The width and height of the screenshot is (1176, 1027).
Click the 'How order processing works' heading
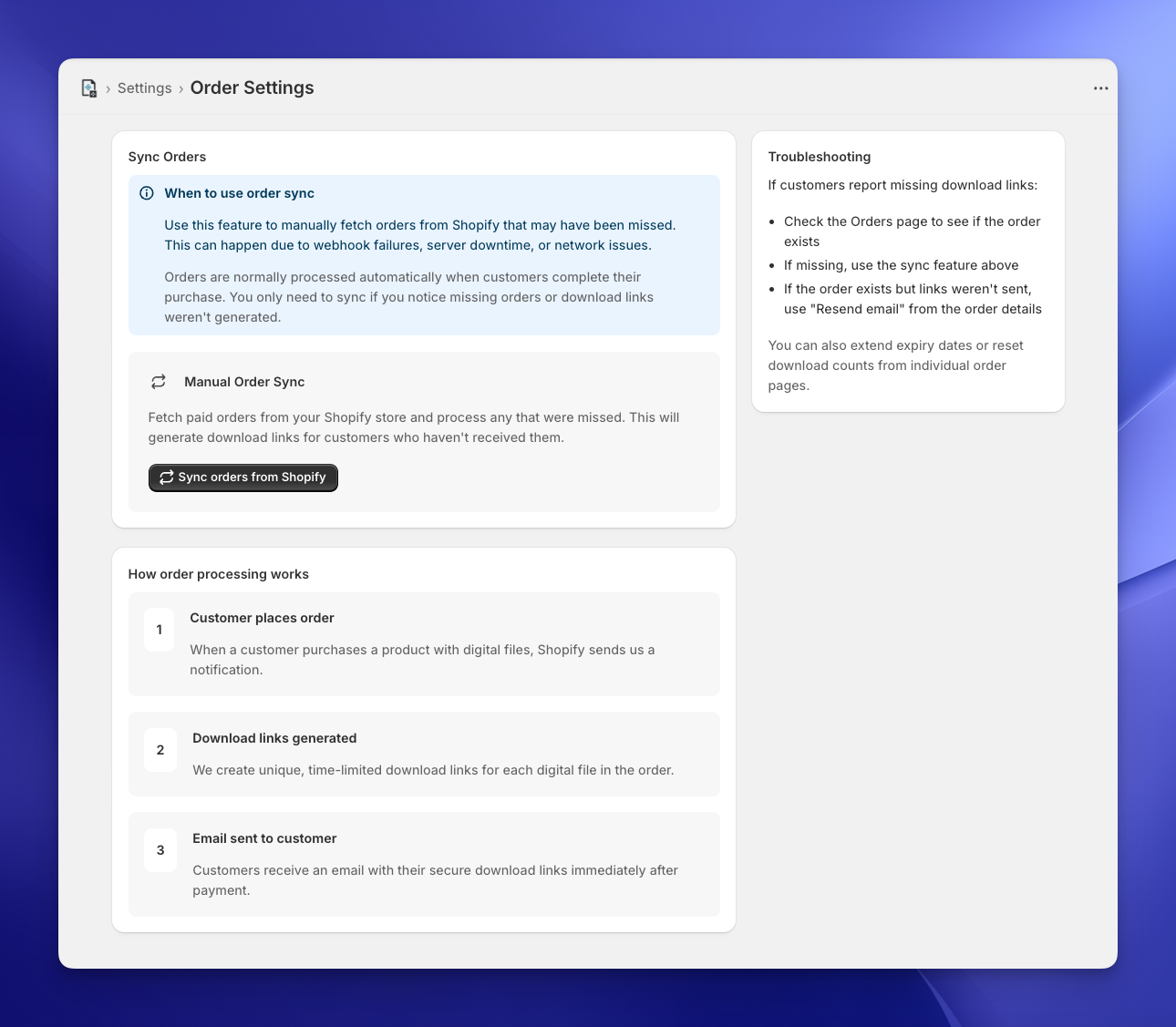tap(218, 574)
